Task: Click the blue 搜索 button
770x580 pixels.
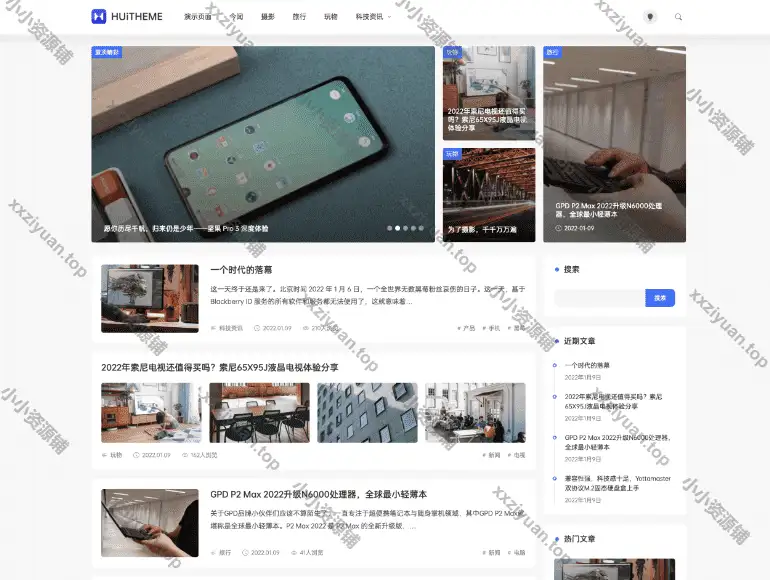Action: [660, 298]
